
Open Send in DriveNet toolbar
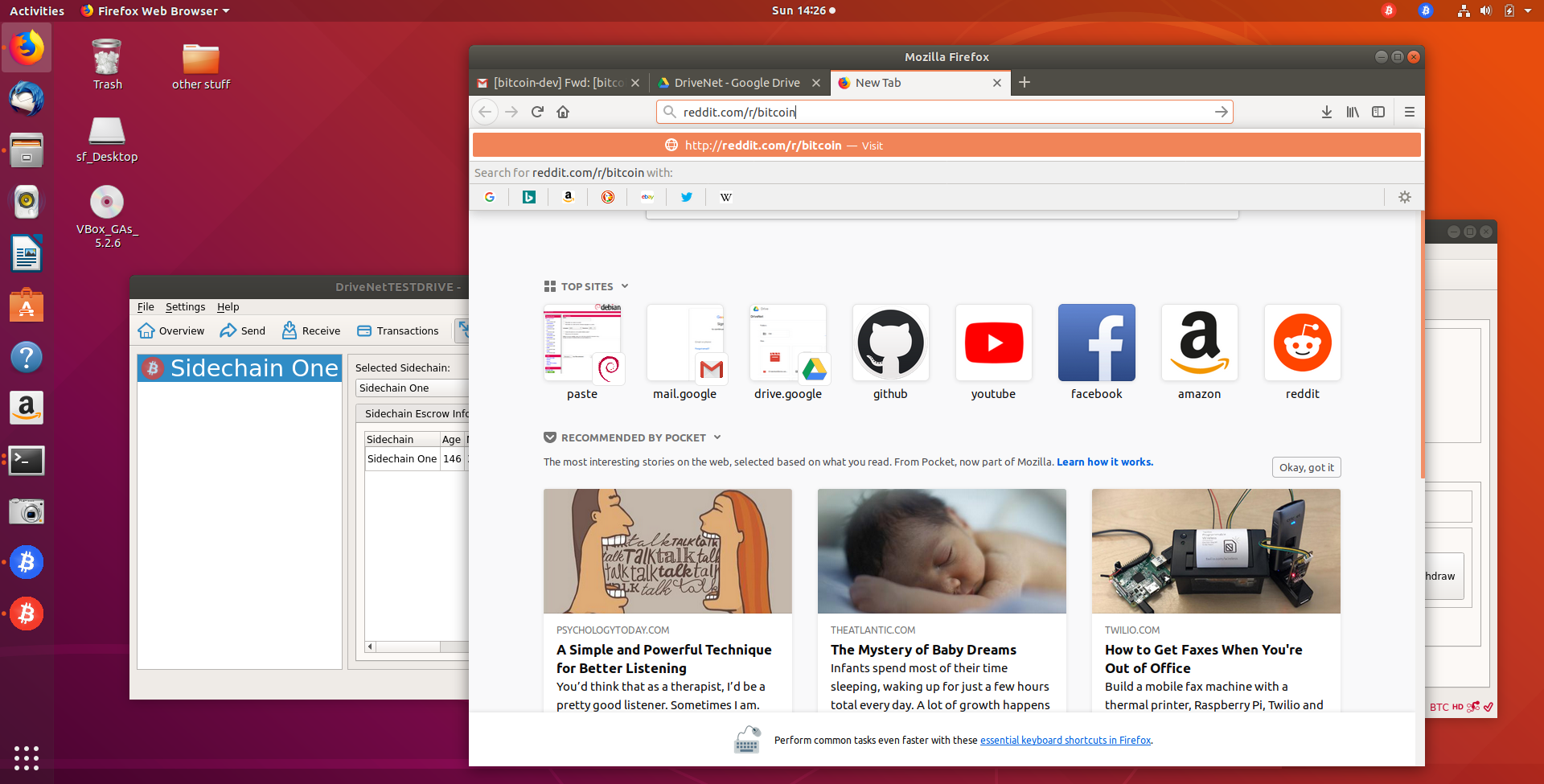pyautogui.click(x=243, y=330)
